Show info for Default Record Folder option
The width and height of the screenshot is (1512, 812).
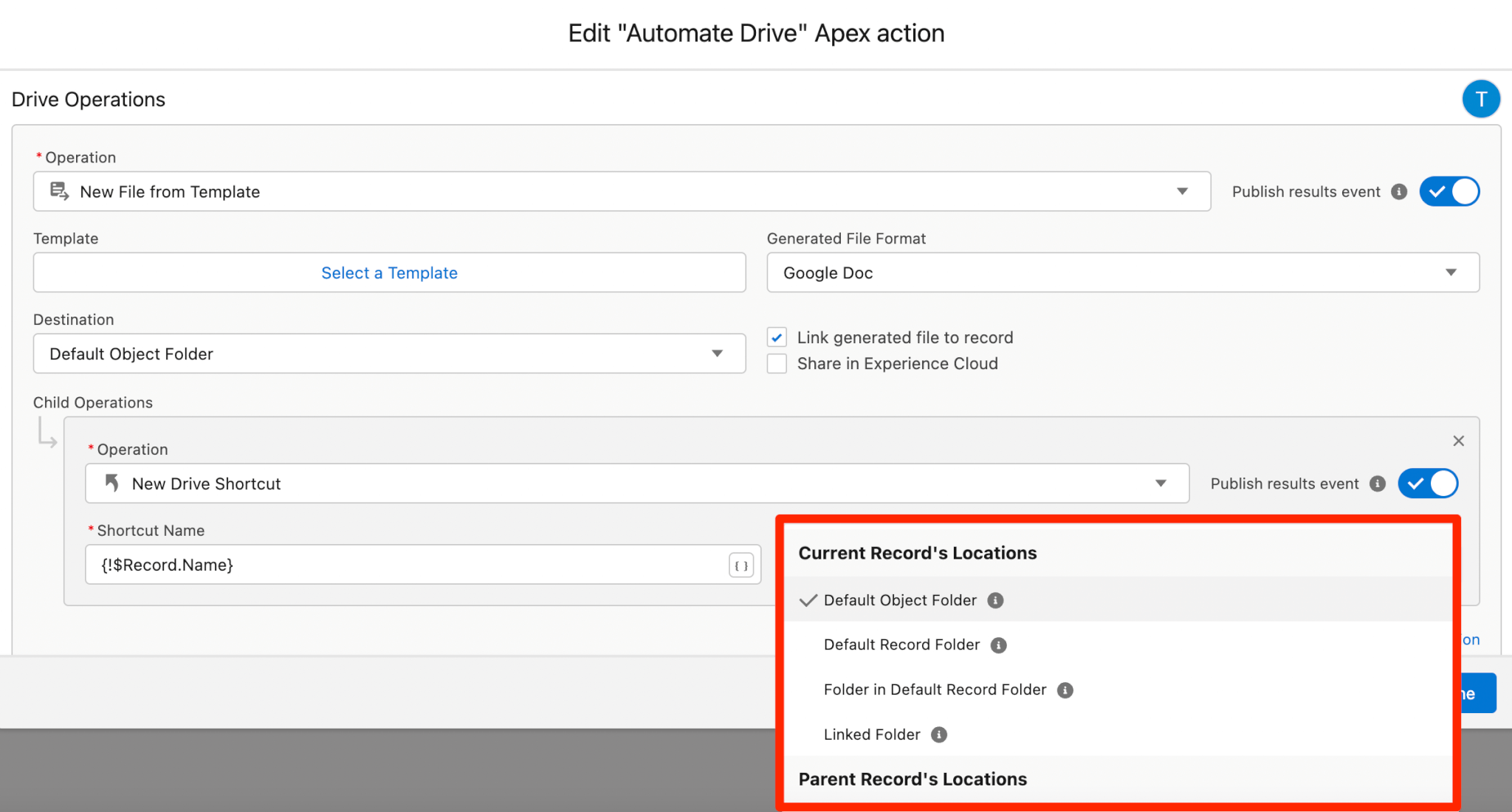(999, 645)
